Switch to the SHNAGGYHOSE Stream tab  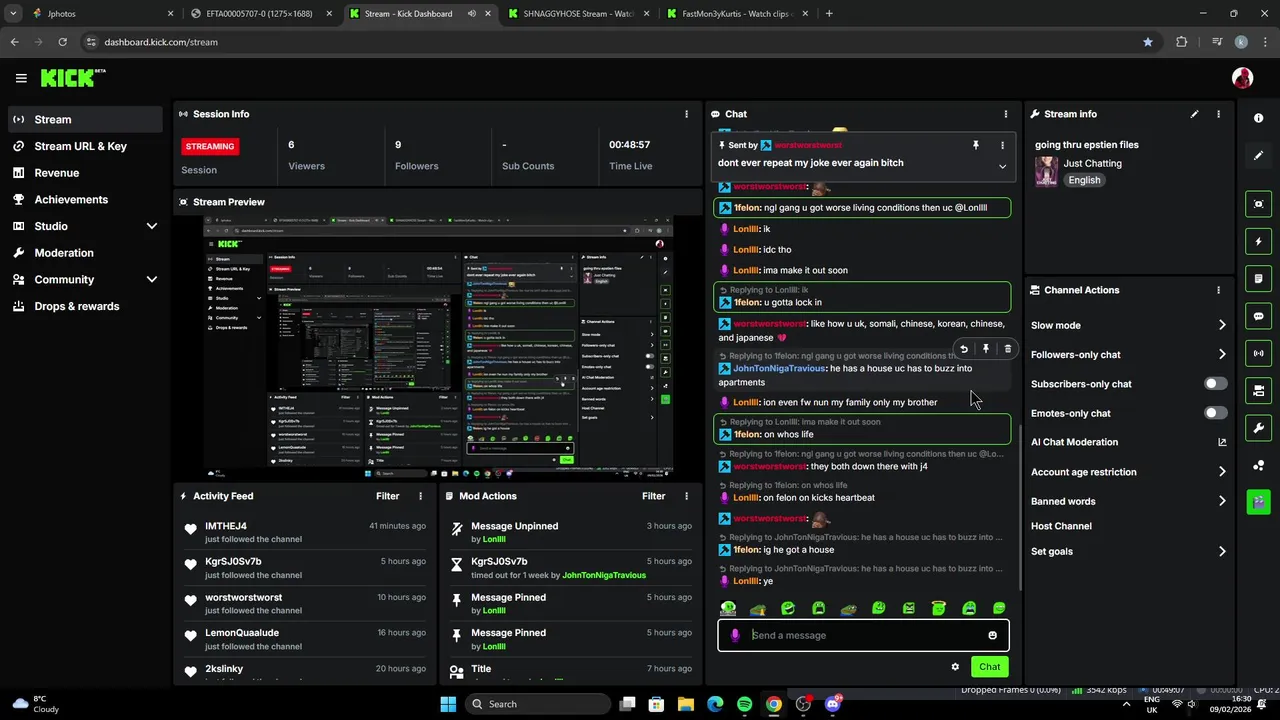(x=577, y=14)
